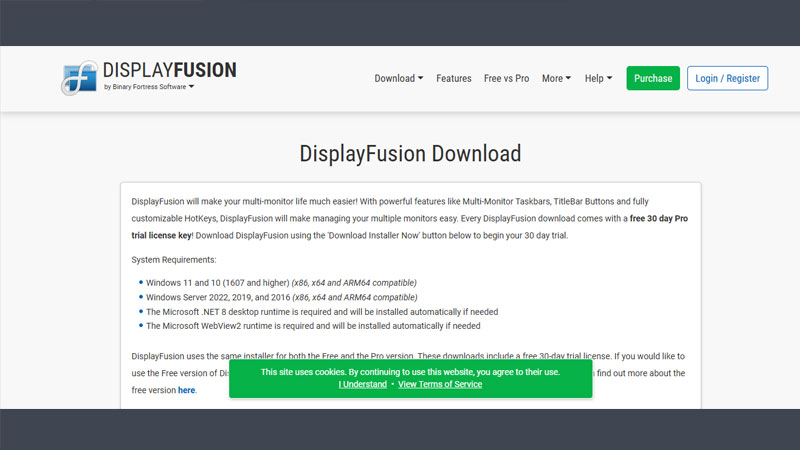Image resolution: width=800 pixels, height=450 pixels.
Task: Click the 'System Requirements:' text label
Action: [x=173, y=260]
